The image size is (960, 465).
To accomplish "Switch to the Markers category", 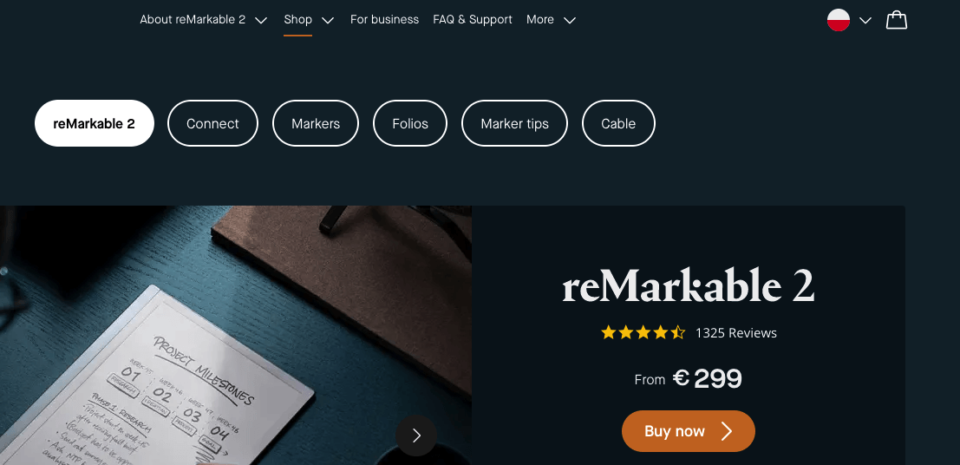I will pyautogui.click(x=315, y=123).
